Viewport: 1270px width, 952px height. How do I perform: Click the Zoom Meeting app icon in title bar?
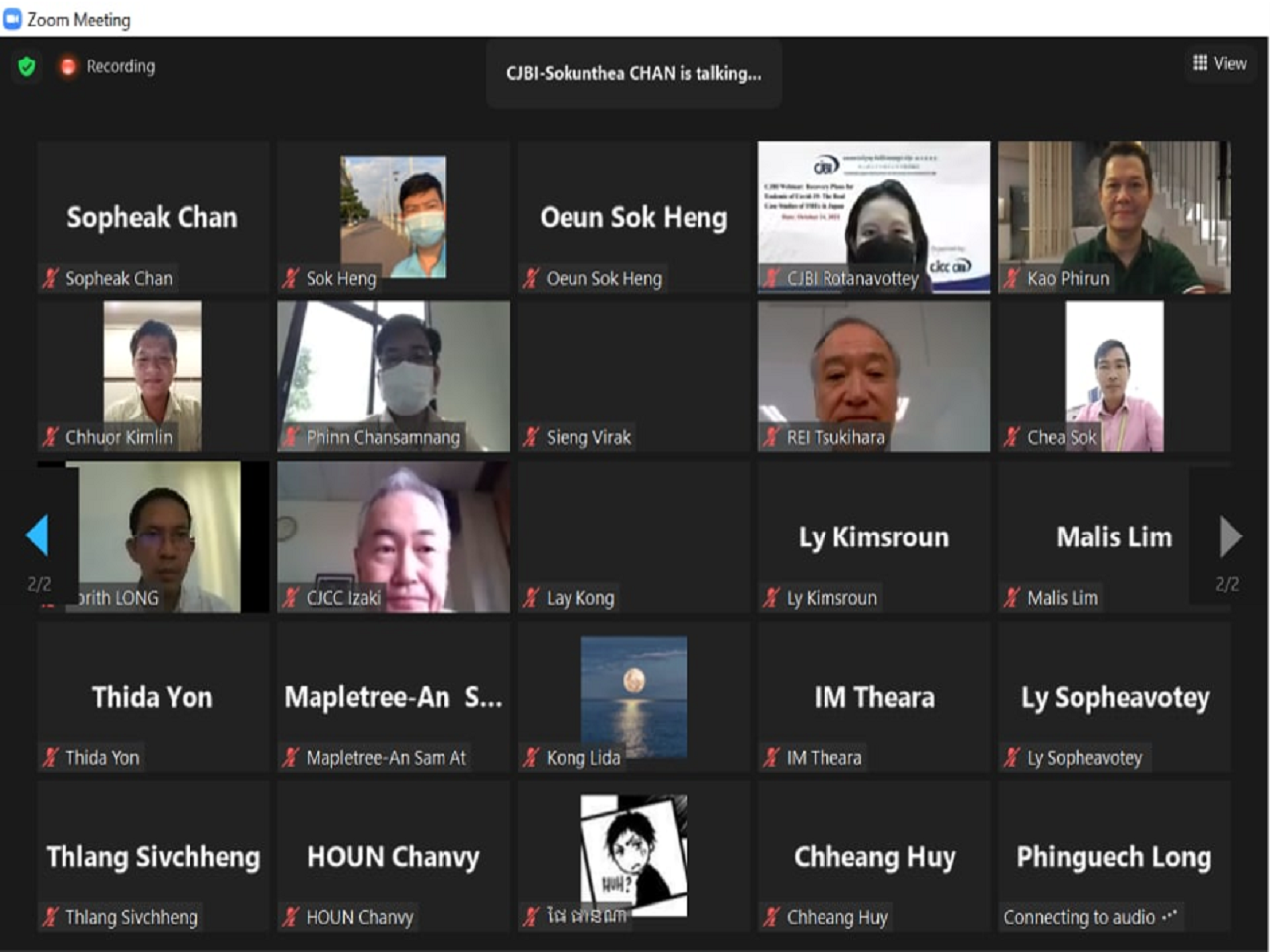pos(12,19)
